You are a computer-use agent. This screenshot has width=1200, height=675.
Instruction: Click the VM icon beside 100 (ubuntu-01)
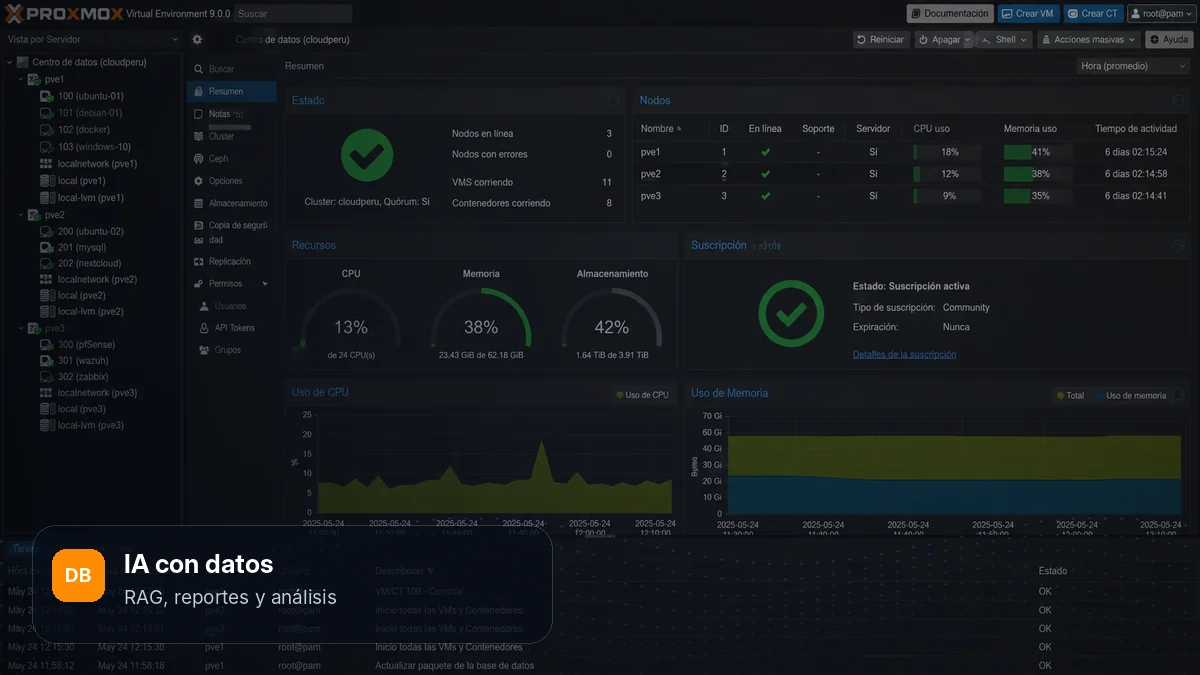point(47,97)
